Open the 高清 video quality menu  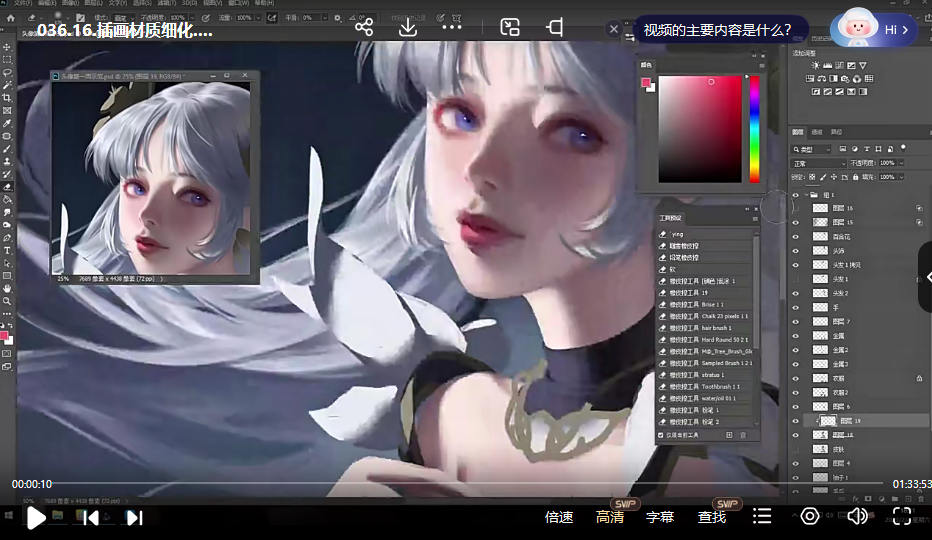pyautogui.click(x=610, y=517)
